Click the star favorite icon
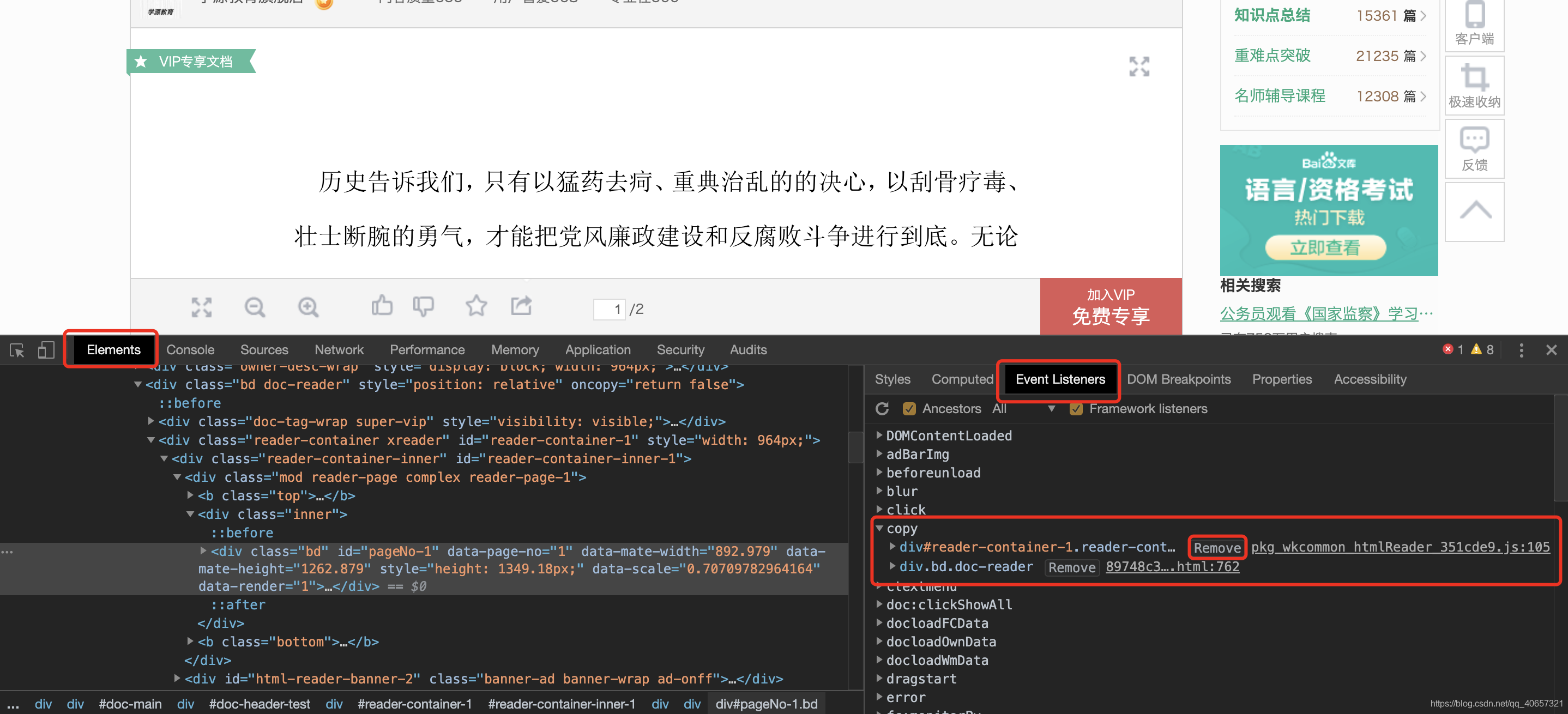The height and width of the screenshot is (714, 1568). (476, 306)
